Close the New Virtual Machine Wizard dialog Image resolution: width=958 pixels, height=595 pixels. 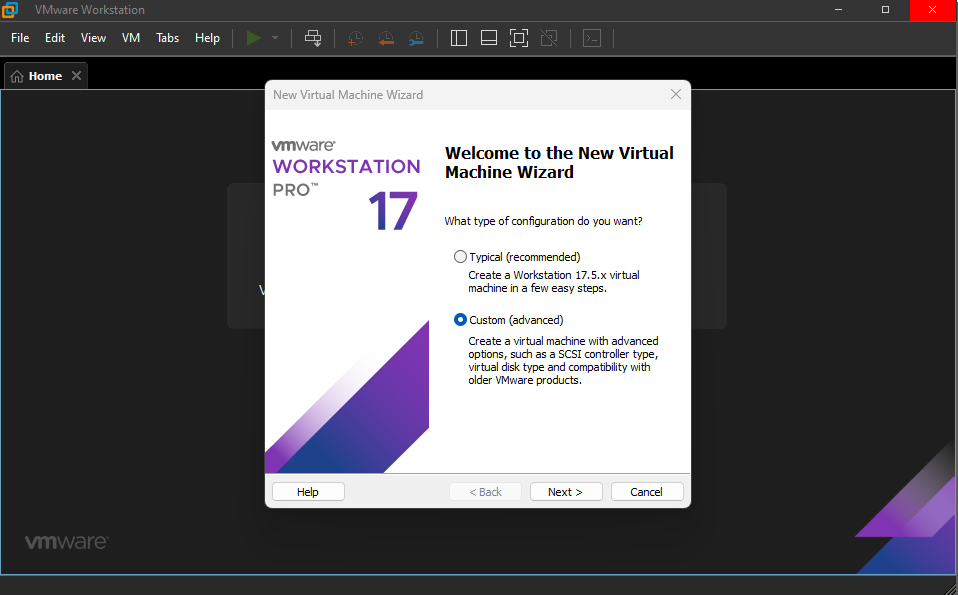pos(676,94)
